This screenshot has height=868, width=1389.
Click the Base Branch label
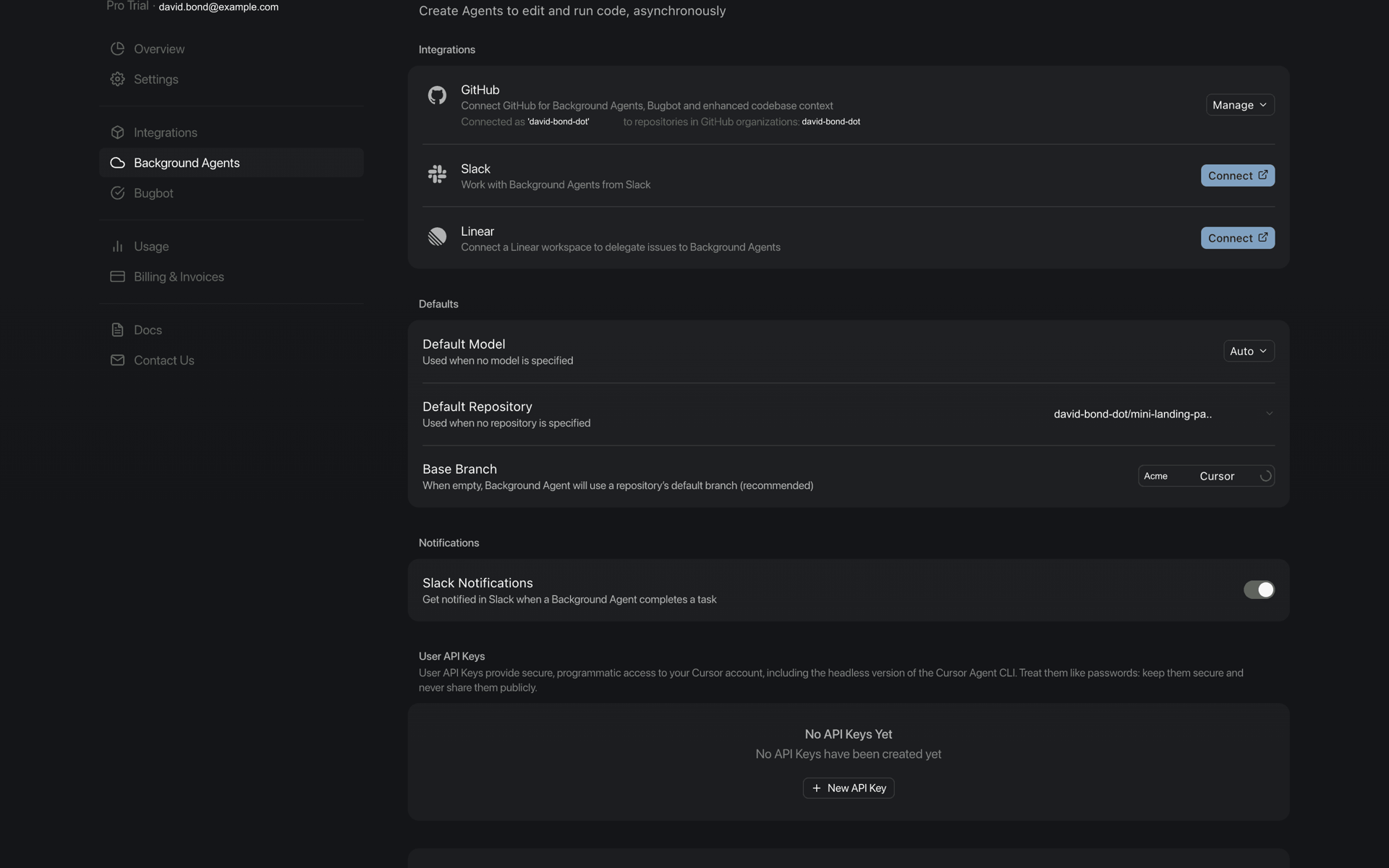point(459,469)
